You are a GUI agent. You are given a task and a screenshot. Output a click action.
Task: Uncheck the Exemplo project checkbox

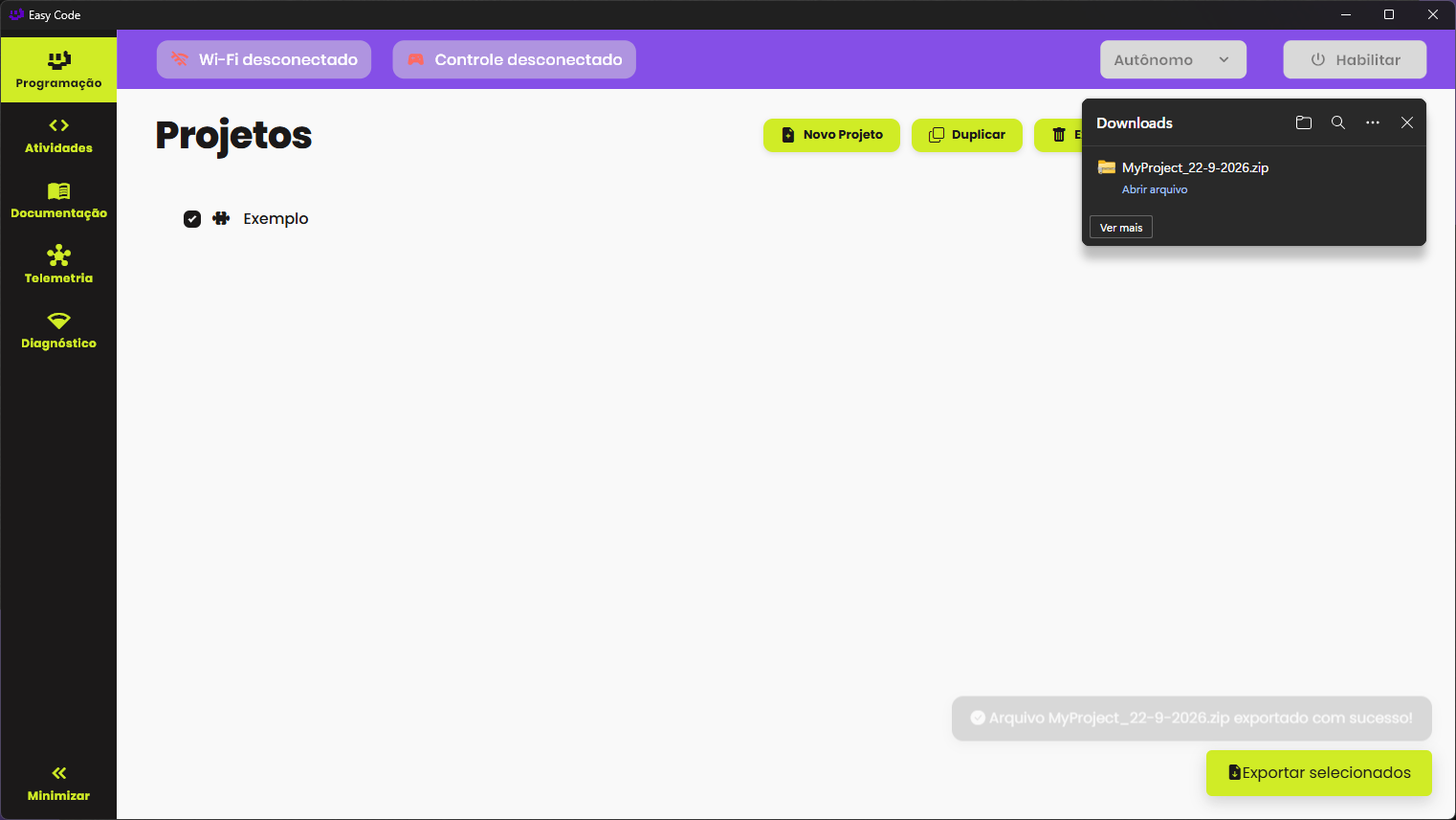pos(192,218)
